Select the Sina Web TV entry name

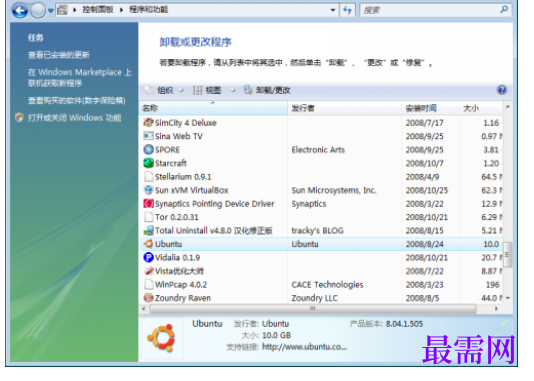(x=179, y=136)
